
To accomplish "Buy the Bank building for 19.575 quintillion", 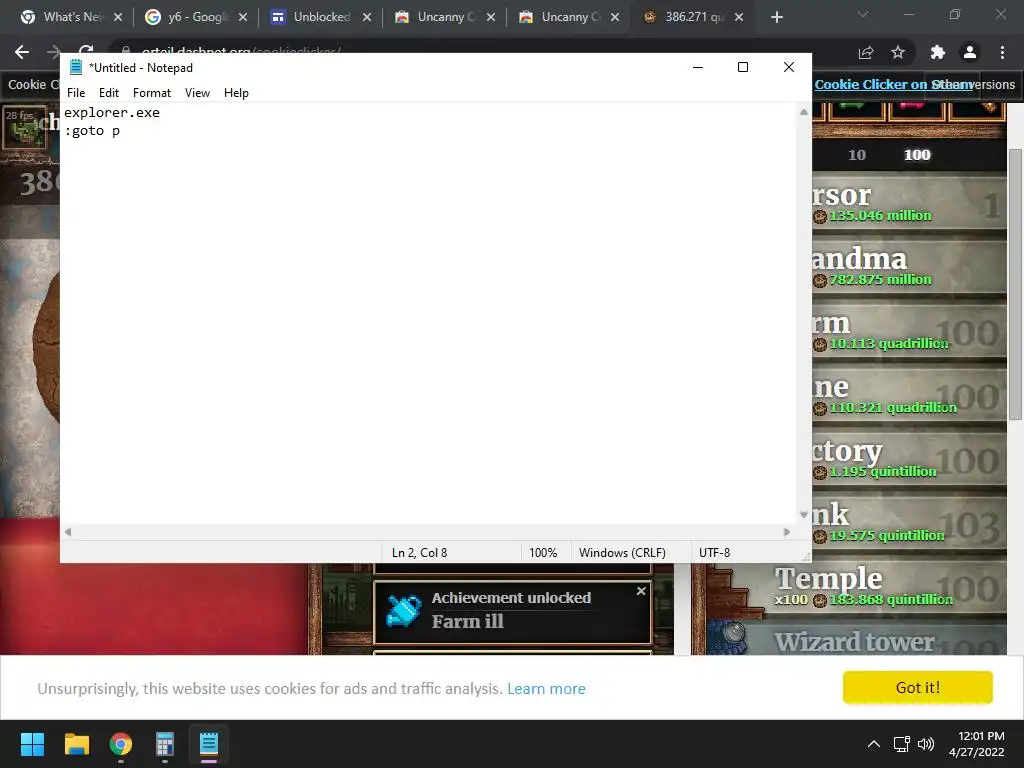I will point(909,524).
